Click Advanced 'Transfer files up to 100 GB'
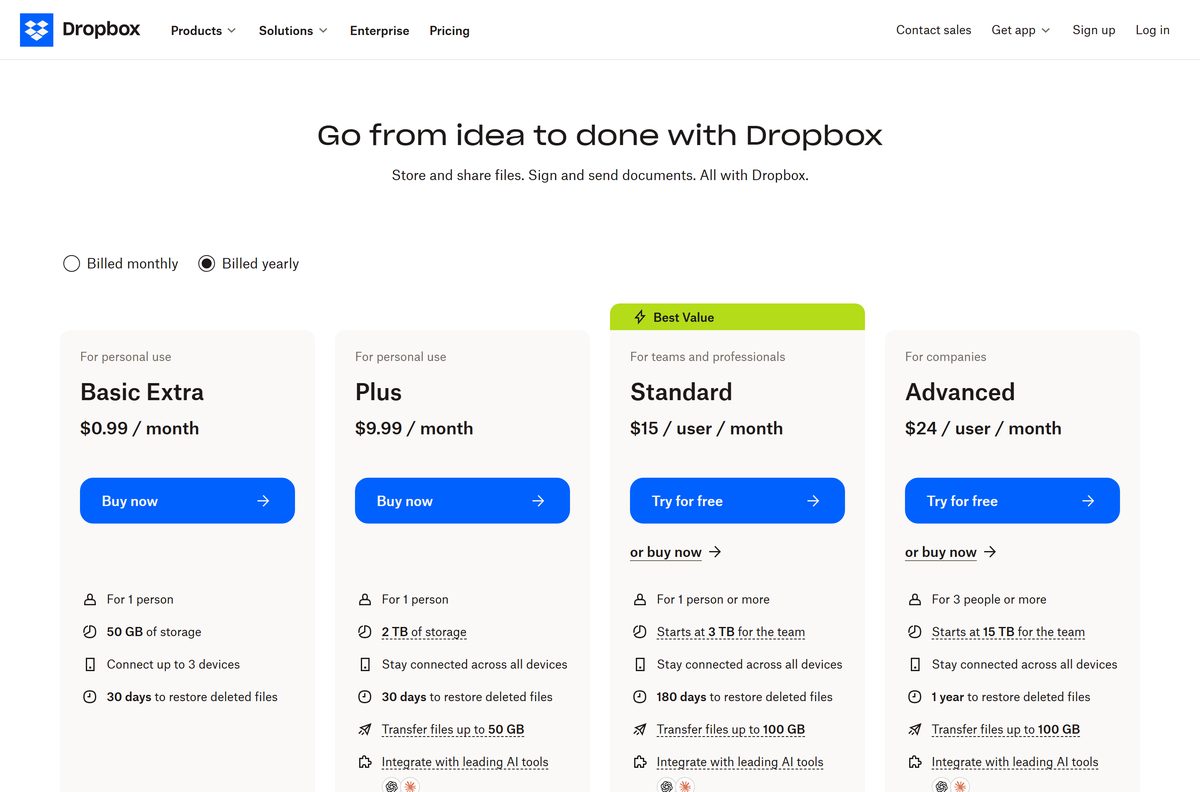Image resolution: width=1200 pixels, height=792 pixels. 1006,730
